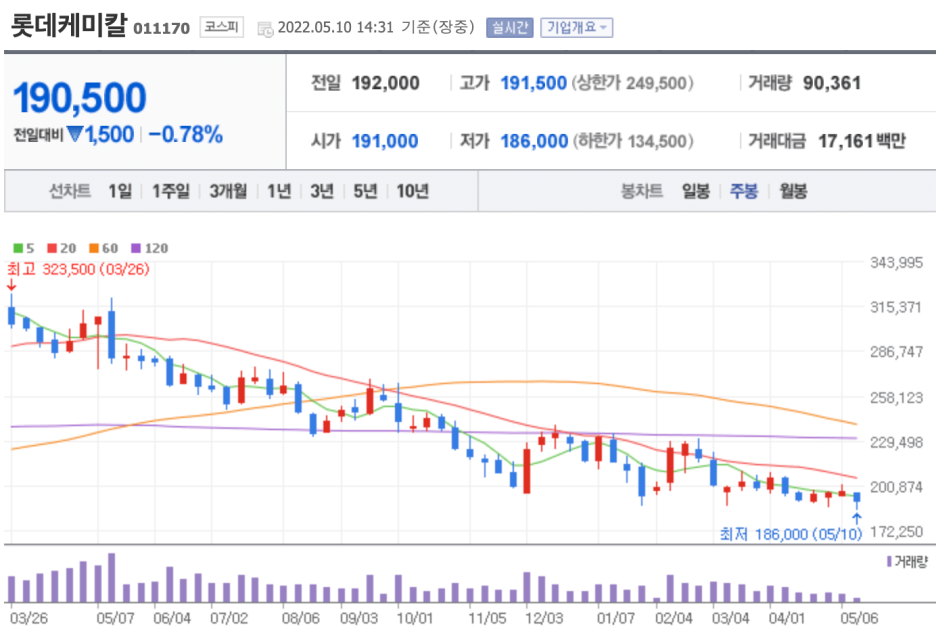Click the 09/03 date axis label
936x633 pixels.
359,618
